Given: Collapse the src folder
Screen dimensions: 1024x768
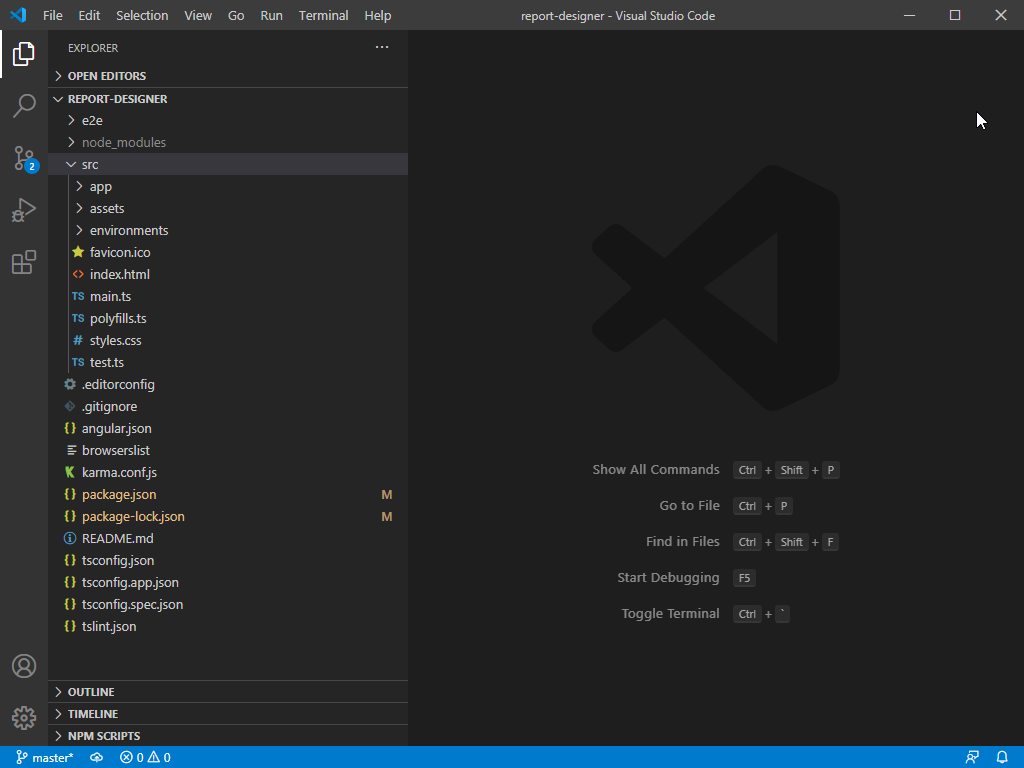Looking at the screenshot, I should click(x=228, y=165).
